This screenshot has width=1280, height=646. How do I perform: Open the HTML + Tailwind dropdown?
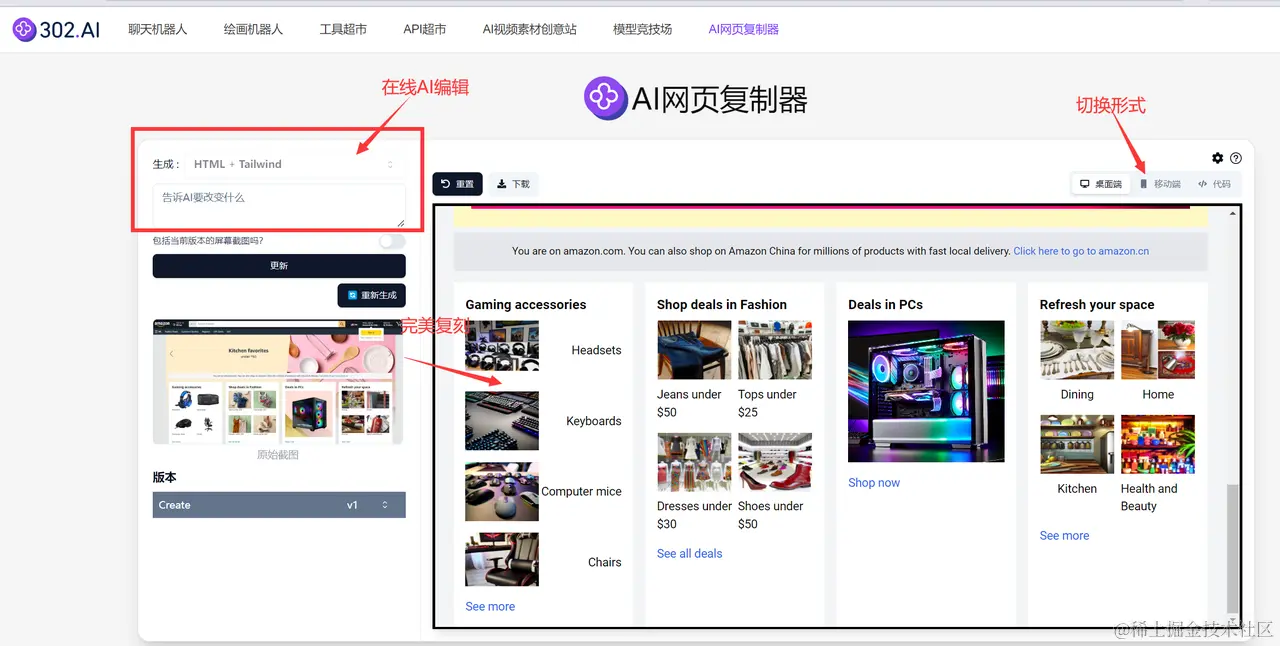294,164
